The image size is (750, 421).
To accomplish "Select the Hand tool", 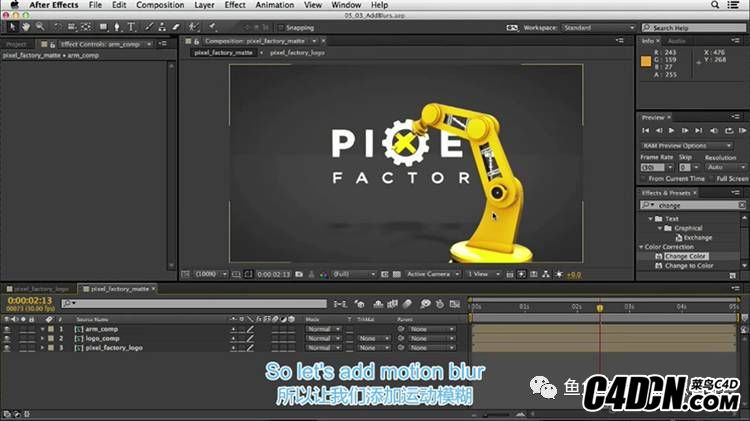I will tap(26, 27).
